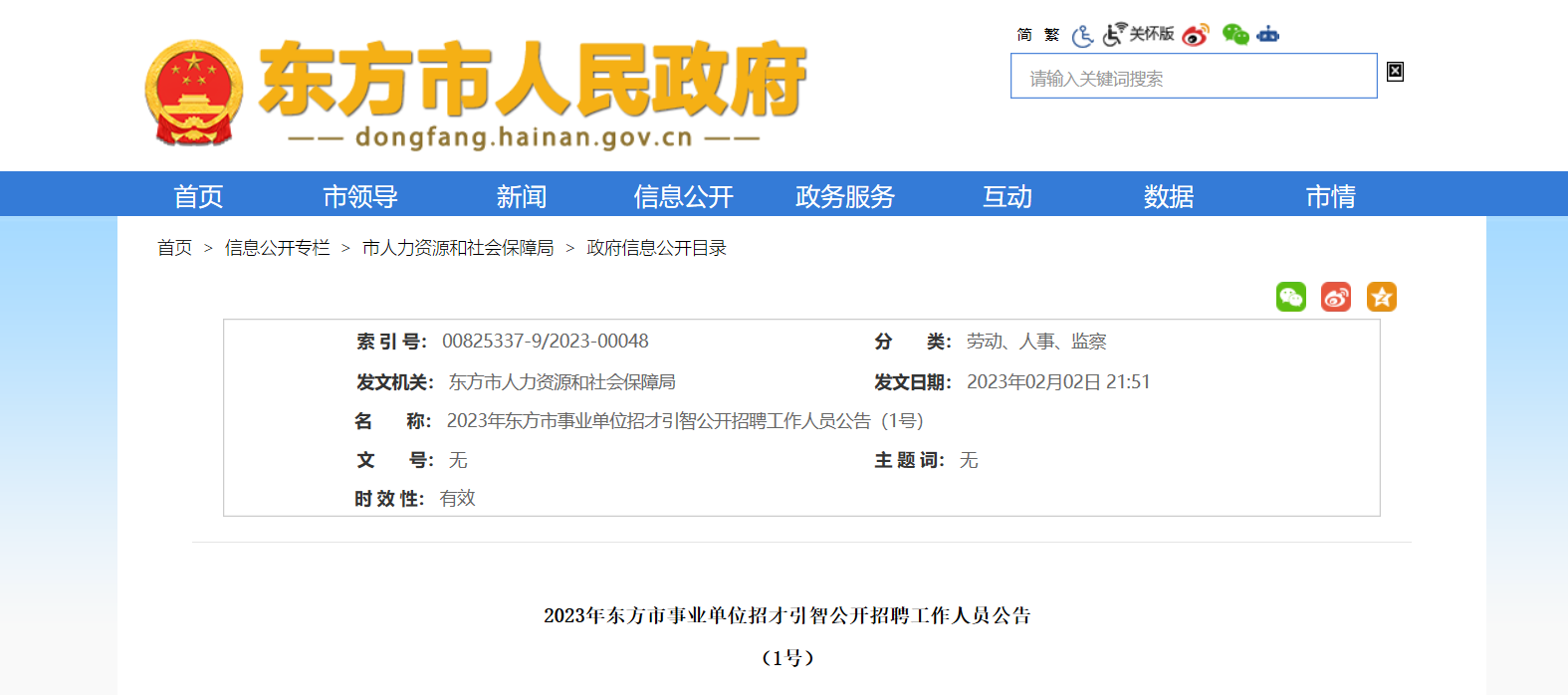Go to 首页 in the breadcrumb
The width and height of the screenshot is (1568, 695).
pyautogui.click(x=175, y=248)
